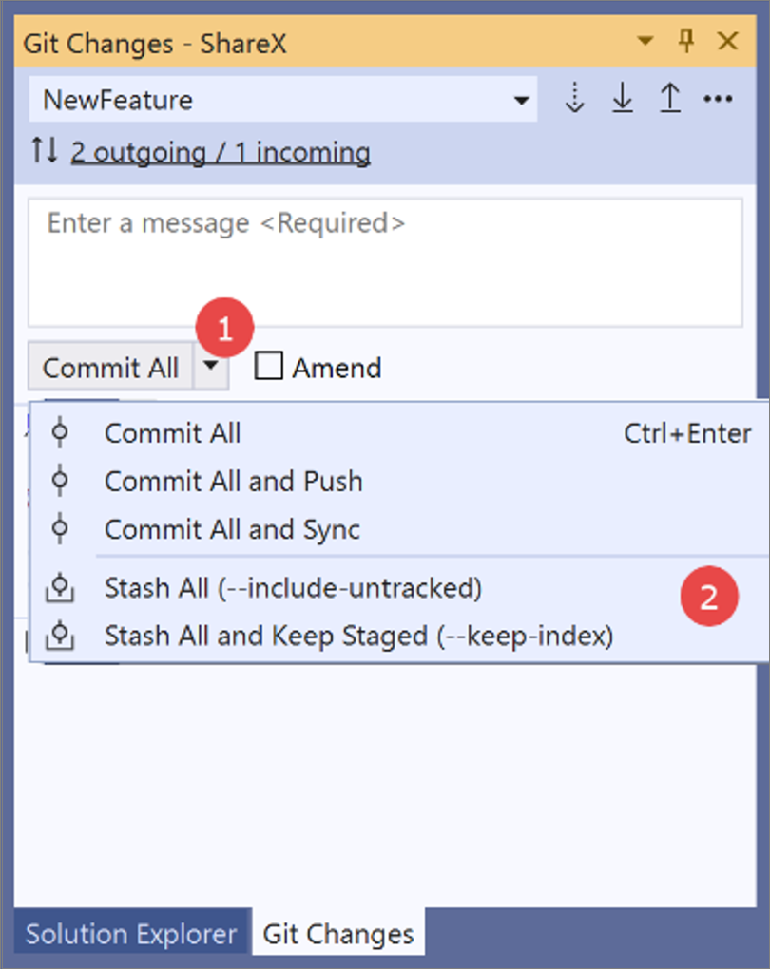Screen dimensions: 770x969
Task: Click the Push up-arrow icon
Action: point(671,98)
